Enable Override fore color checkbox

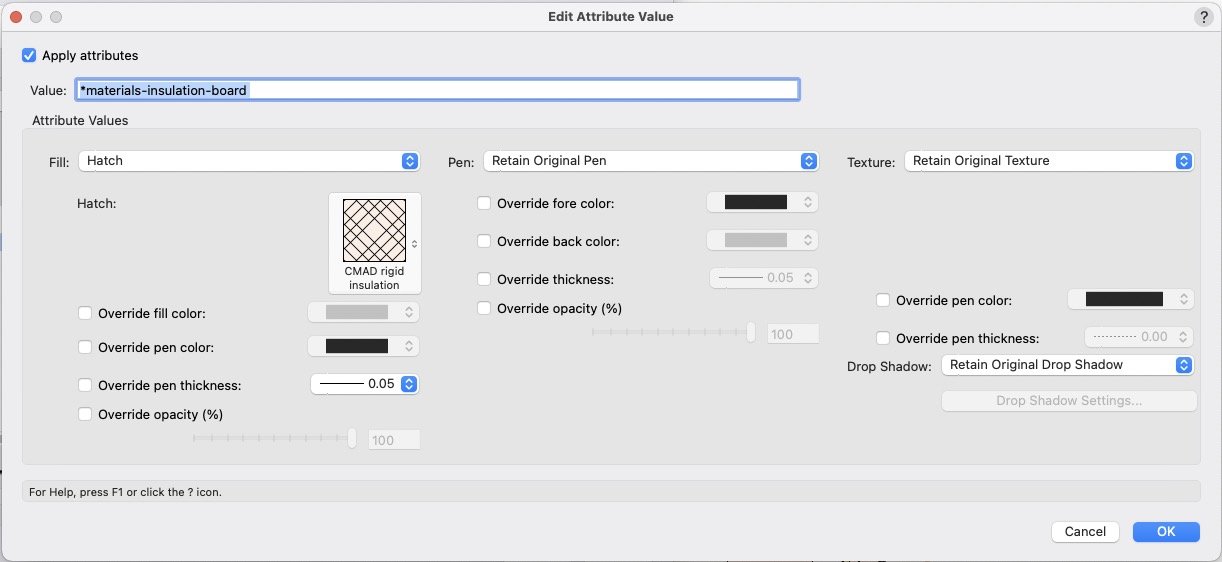[484, 204]
